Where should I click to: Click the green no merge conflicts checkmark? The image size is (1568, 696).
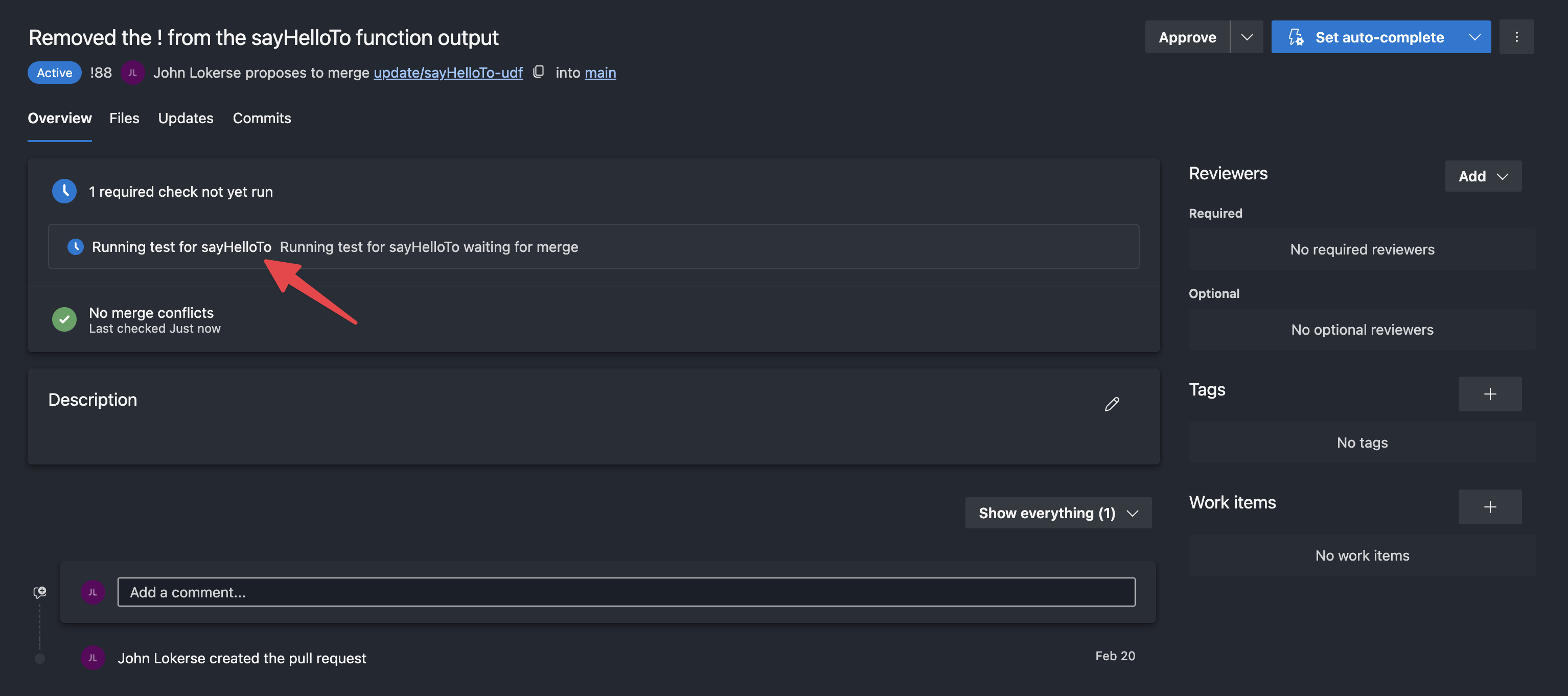(64, 319)
